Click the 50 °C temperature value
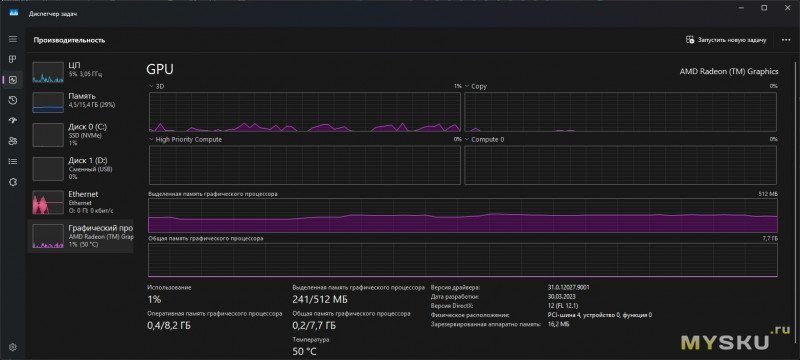 pyautogui.click(x=304, y=351)
